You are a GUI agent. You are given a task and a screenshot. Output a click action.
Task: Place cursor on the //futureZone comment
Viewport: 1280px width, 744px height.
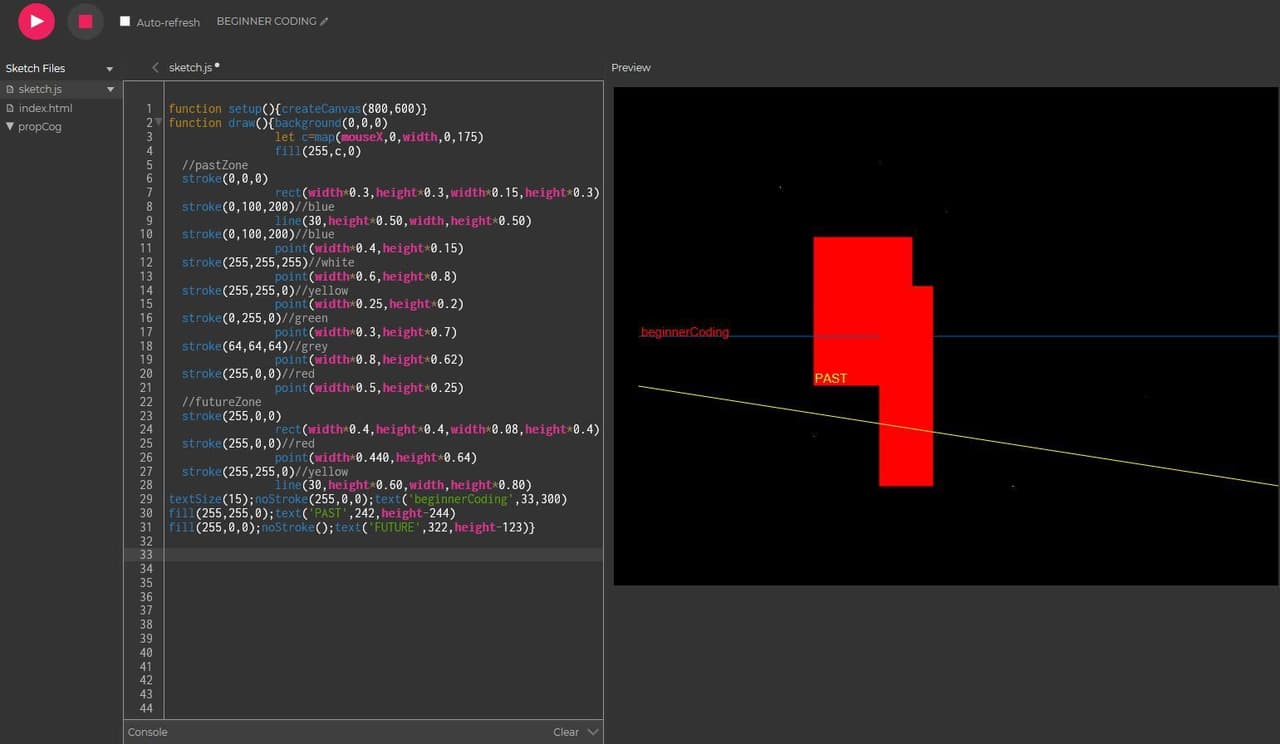click(221, 402)
